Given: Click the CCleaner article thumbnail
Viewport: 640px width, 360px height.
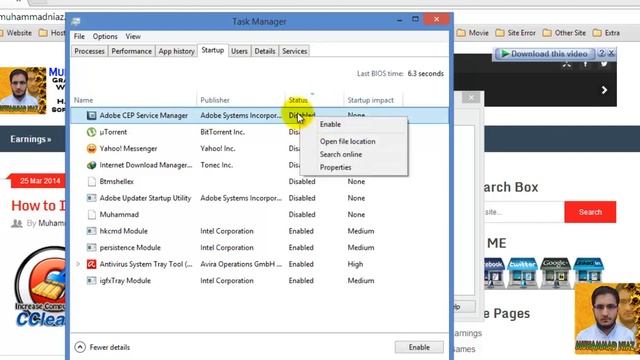Looking at the screenshot, I should point(40,287).
